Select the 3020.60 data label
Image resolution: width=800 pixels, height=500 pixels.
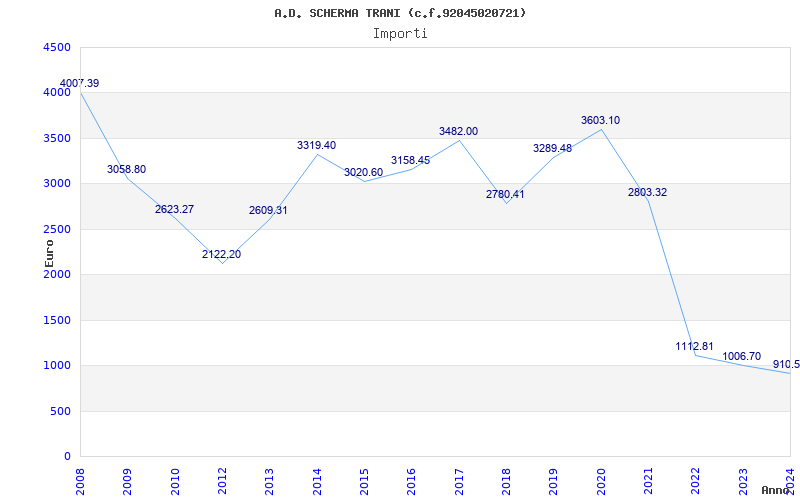pyautogui.click(x=363, y=172)
